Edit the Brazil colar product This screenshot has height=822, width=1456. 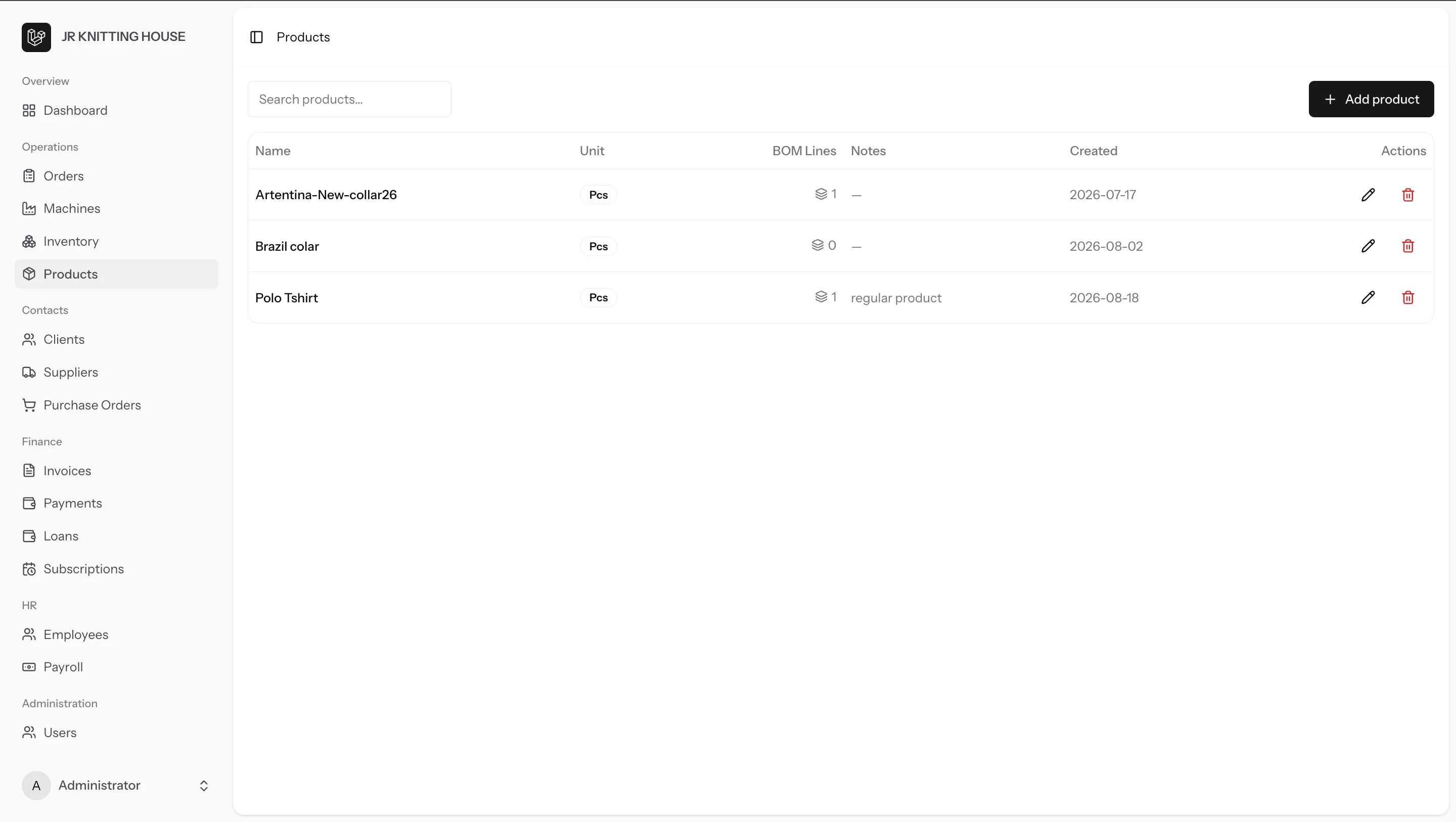(x=1368, y=246)
